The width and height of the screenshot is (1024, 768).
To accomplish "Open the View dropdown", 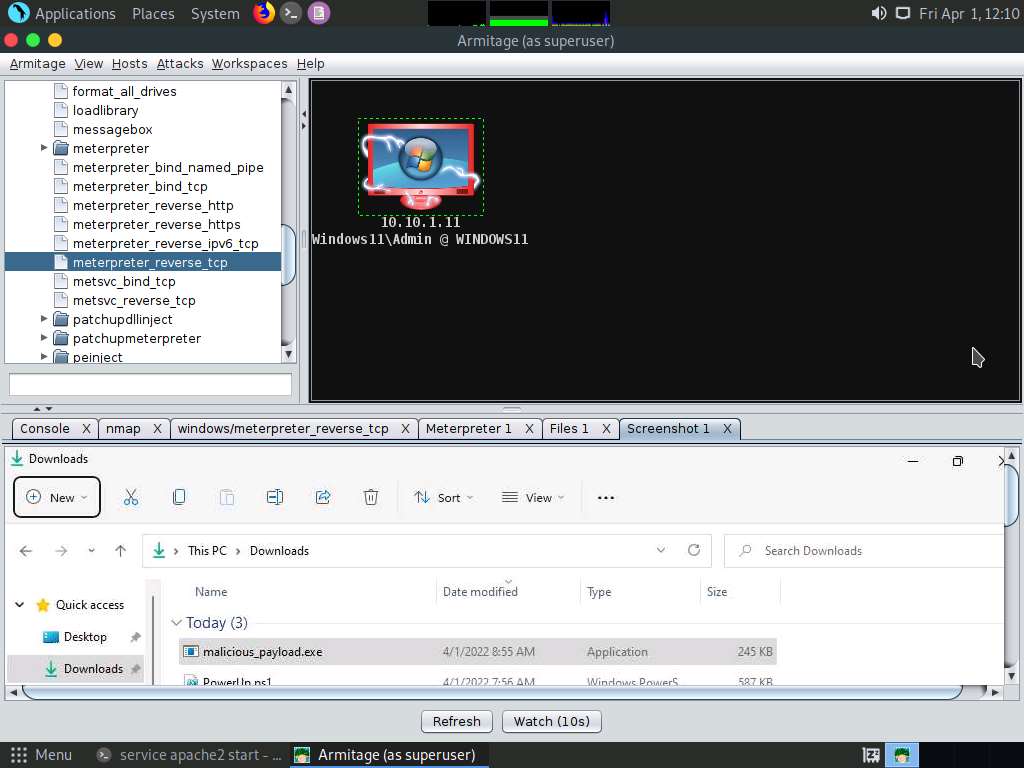I will pyautogui.click(x=533, y=497).
